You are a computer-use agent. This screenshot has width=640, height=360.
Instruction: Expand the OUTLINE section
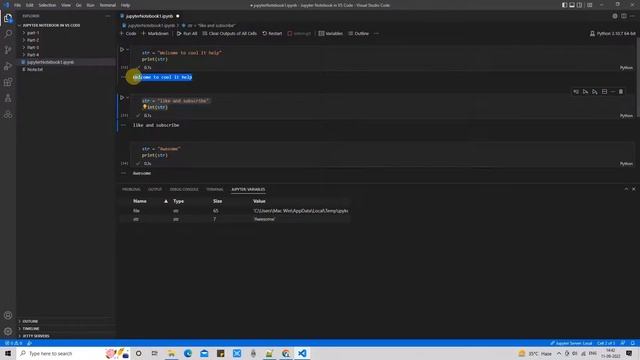pyautogui.click(x=65, y=321)
